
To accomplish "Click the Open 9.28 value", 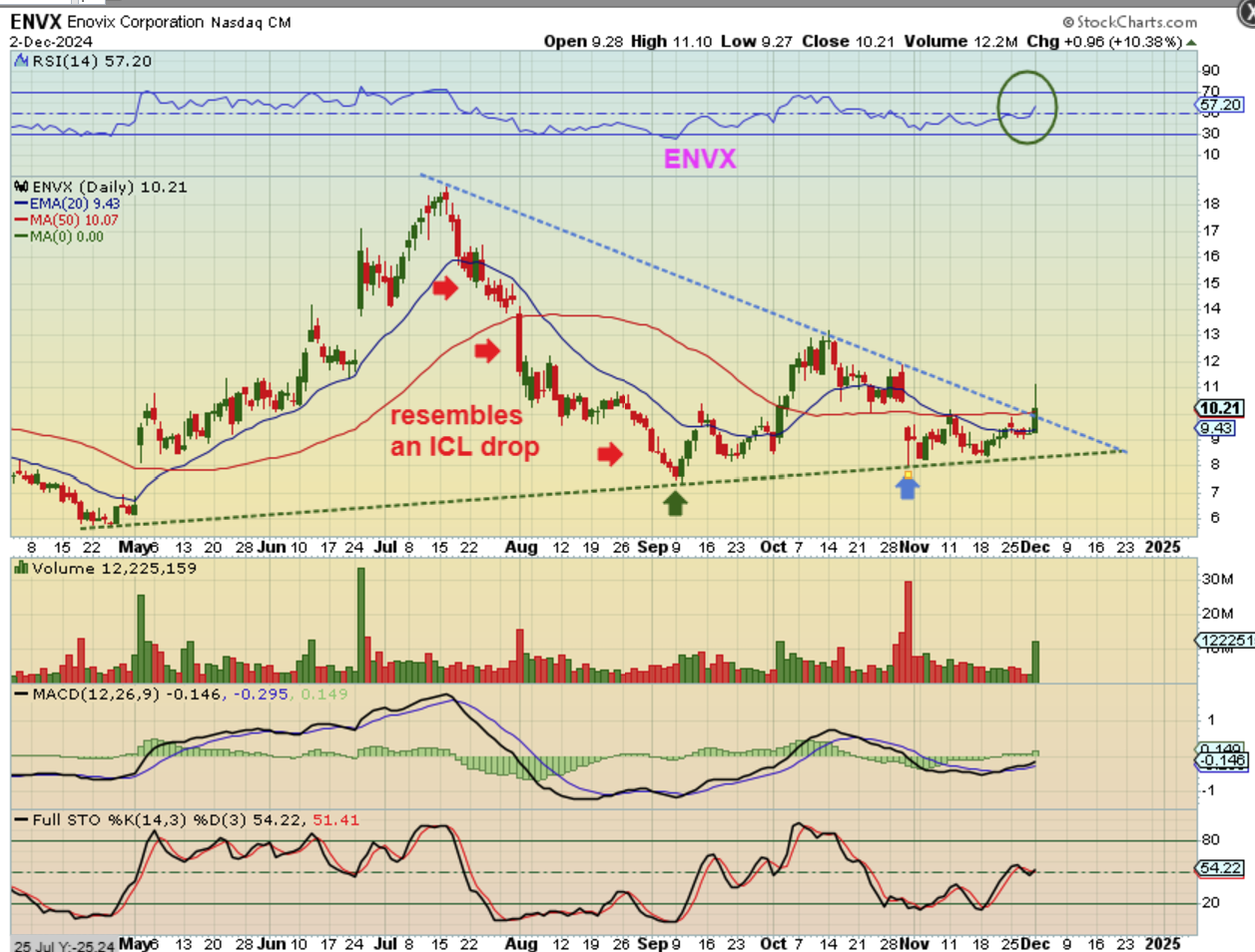I will (584, 42).
